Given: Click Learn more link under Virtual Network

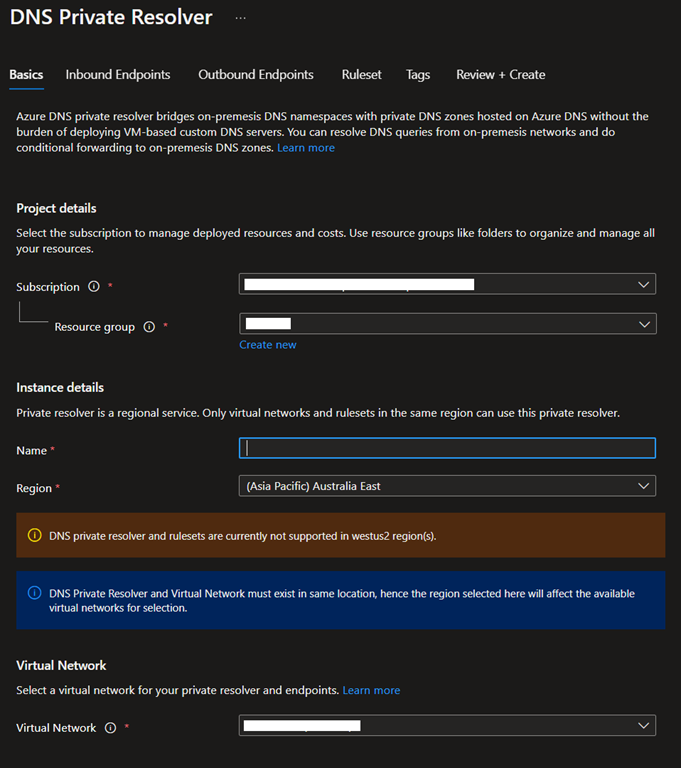Looking at the screenshot, I should [371, 690].
